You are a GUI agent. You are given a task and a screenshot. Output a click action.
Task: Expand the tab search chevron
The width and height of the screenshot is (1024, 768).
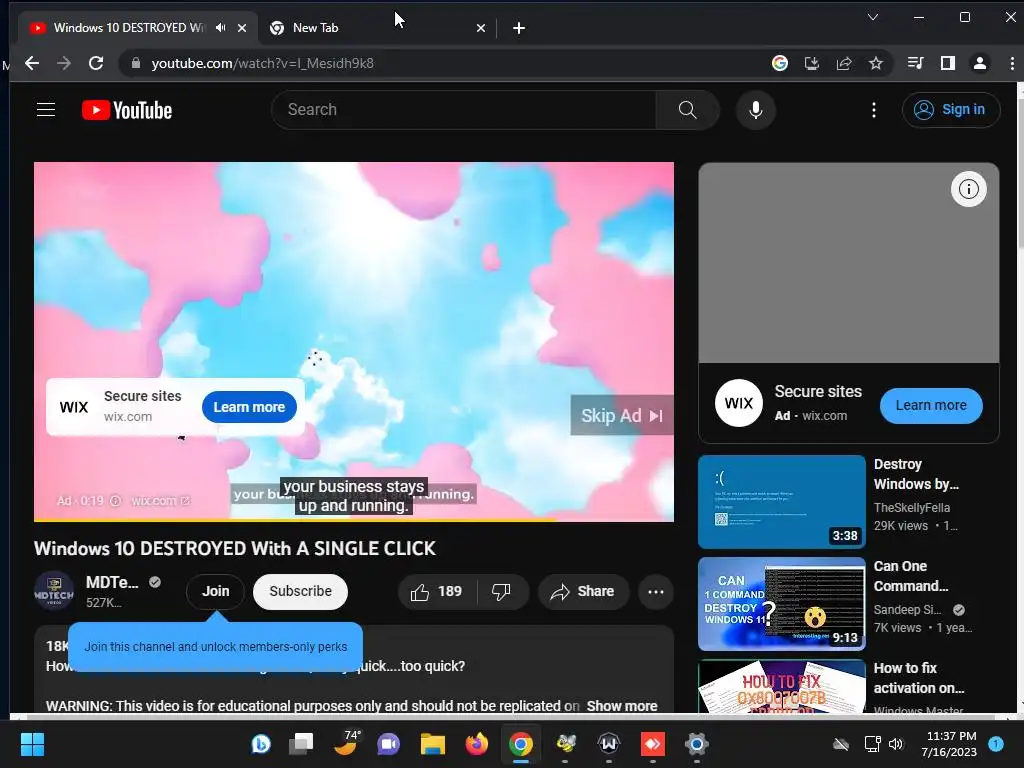pos(872,17)
